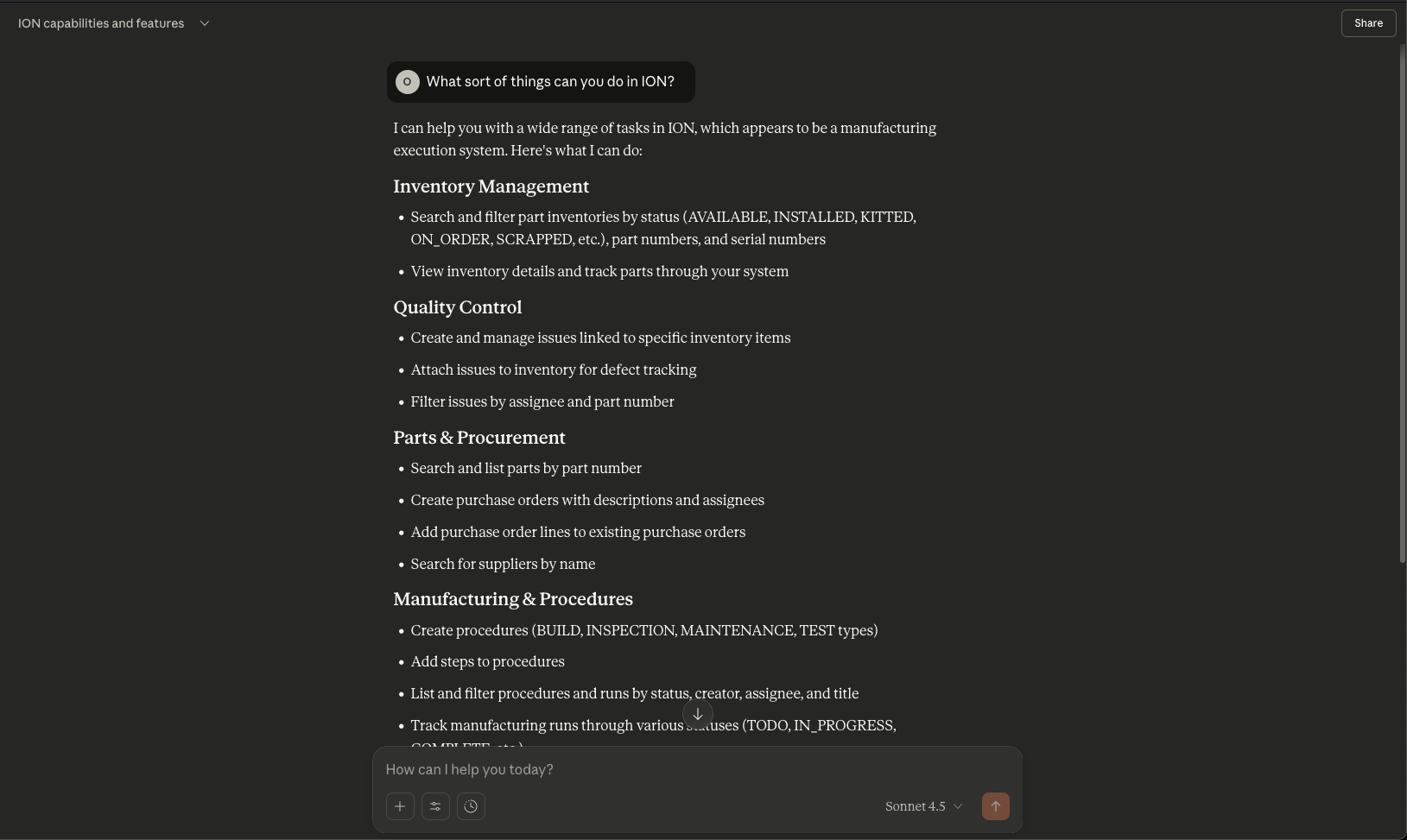Screen dimensions: 1407x840
Task: Click the Share button
Action: coord(1368,23)
